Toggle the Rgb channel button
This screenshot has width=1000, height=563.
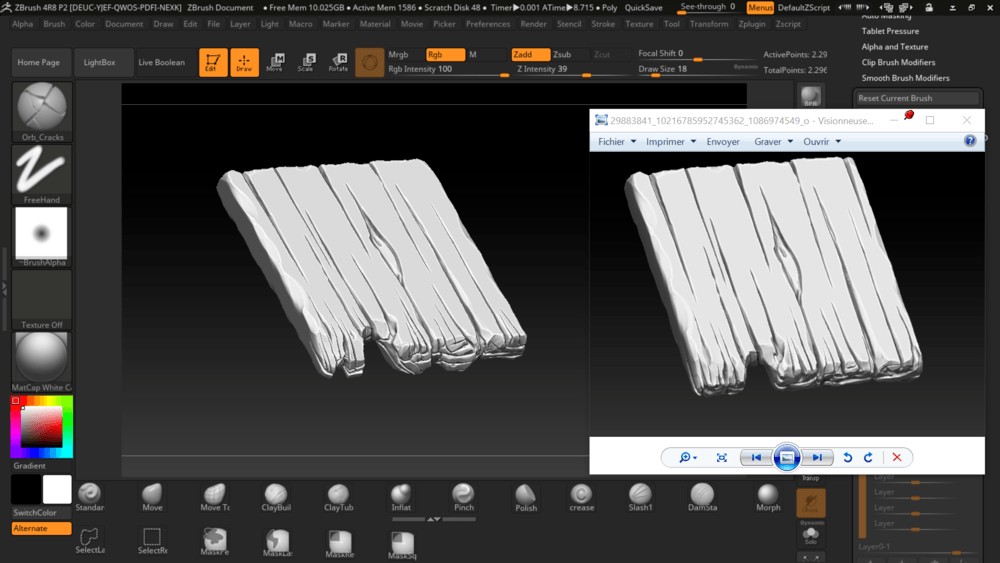coord(445,54)
